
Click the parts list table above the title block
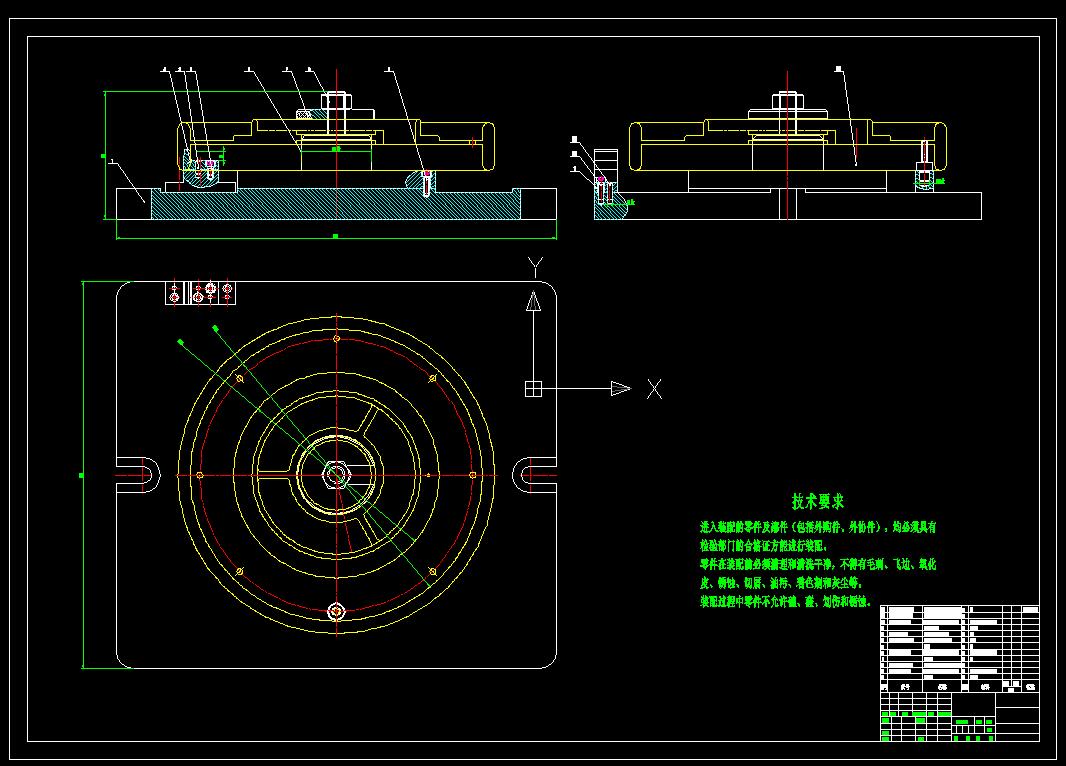point(959,648)
